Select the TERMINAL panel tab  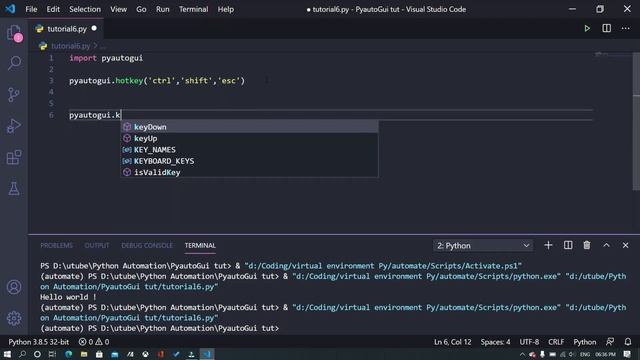coord(200,245)
